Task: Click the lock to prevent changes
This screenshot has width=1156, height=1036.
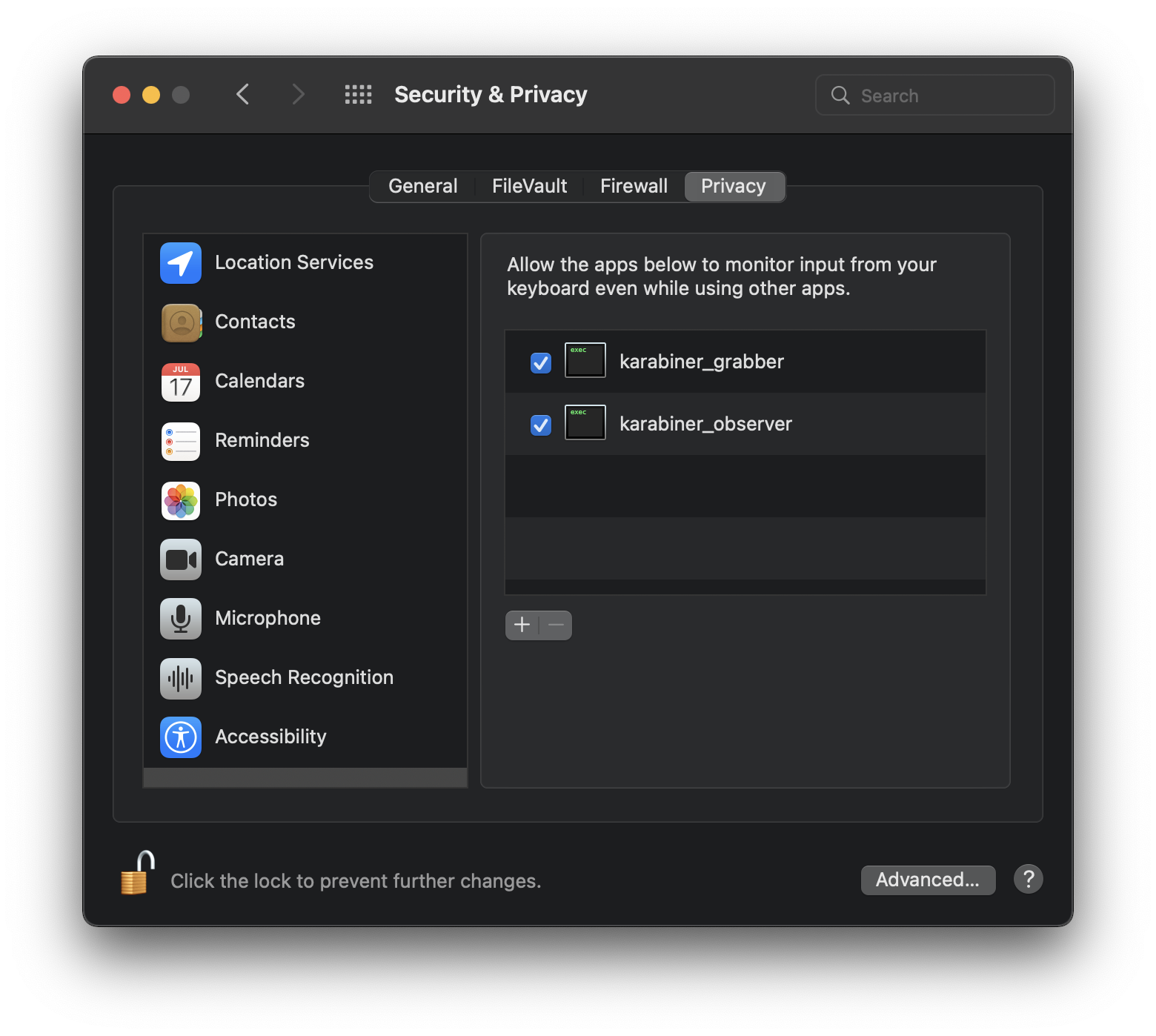Action: (x=137, y=874)
